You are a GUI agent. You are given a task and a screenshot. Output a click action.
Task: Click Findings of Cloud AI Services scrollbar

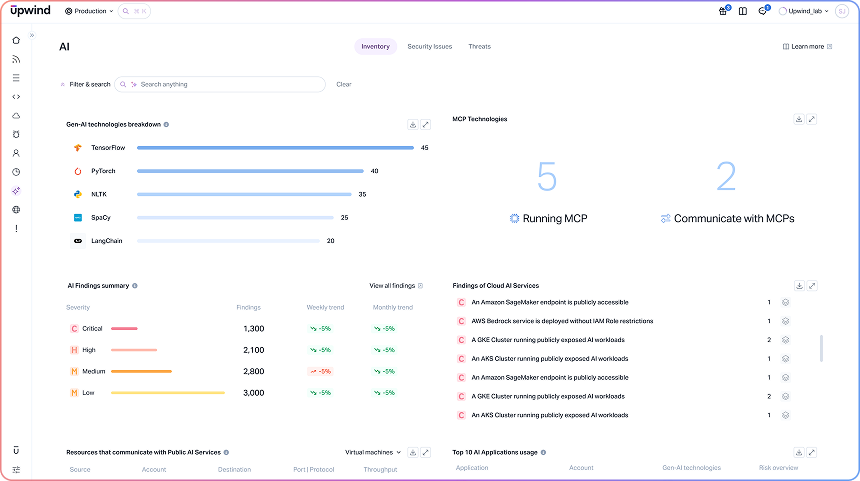(x=821, y=348)
